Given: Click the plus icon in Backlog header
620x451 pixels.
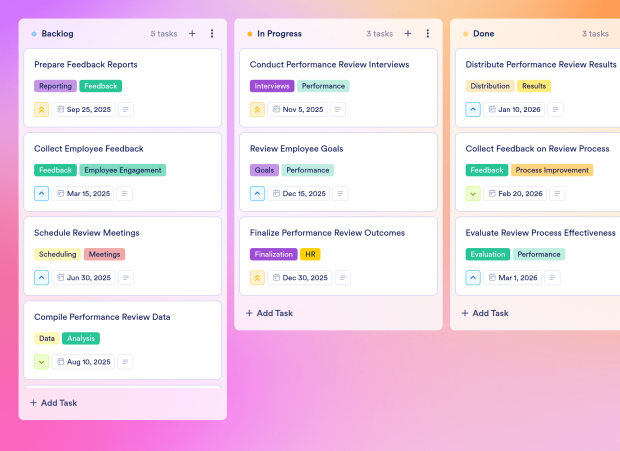Looking at the screenshot, I should [x=192, y=34].
